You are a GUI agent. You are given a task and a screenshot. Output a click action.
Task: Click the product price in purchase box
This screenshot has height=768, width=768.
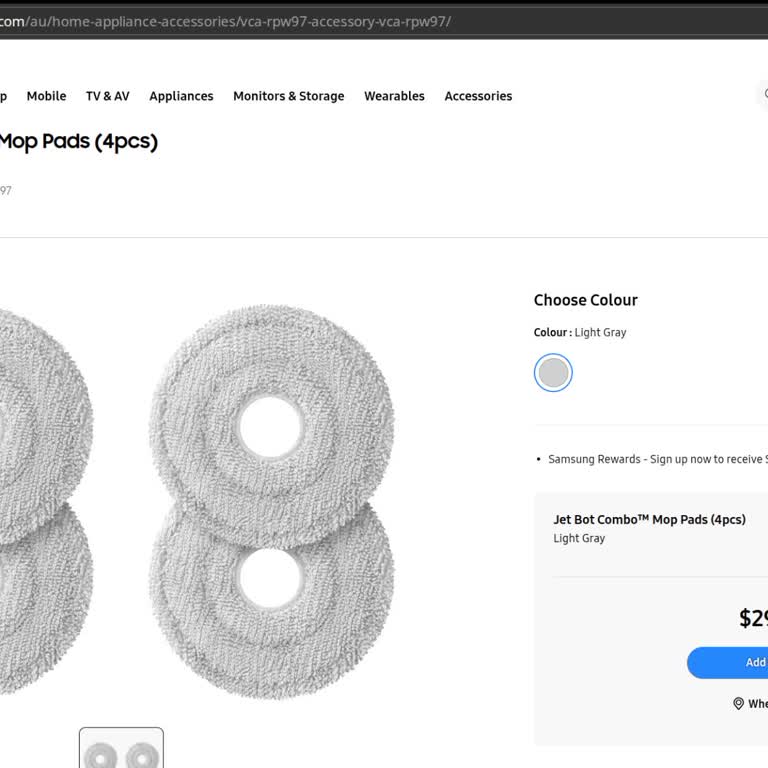[x=753, y=618]
